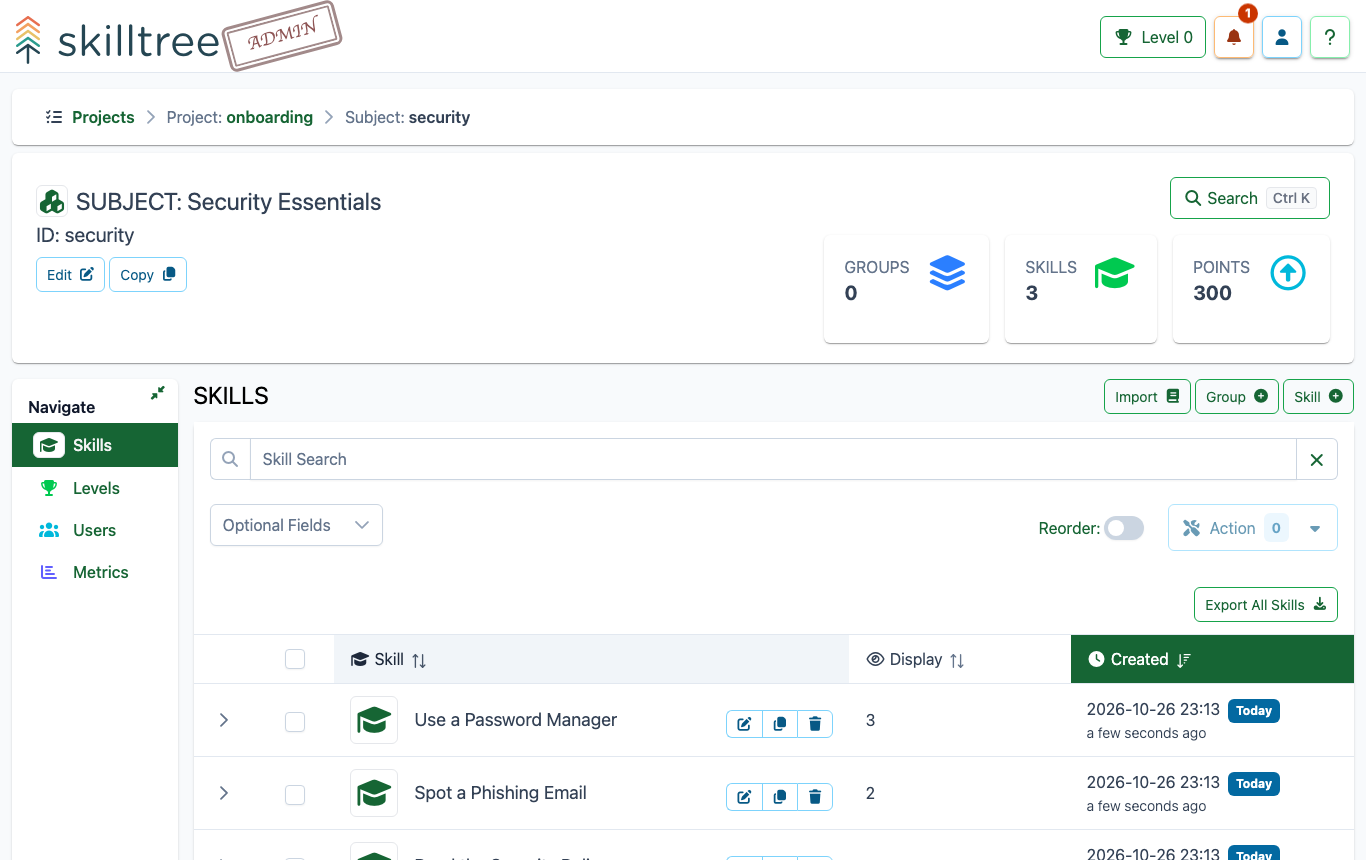Open the Skills navigation item

95,445
